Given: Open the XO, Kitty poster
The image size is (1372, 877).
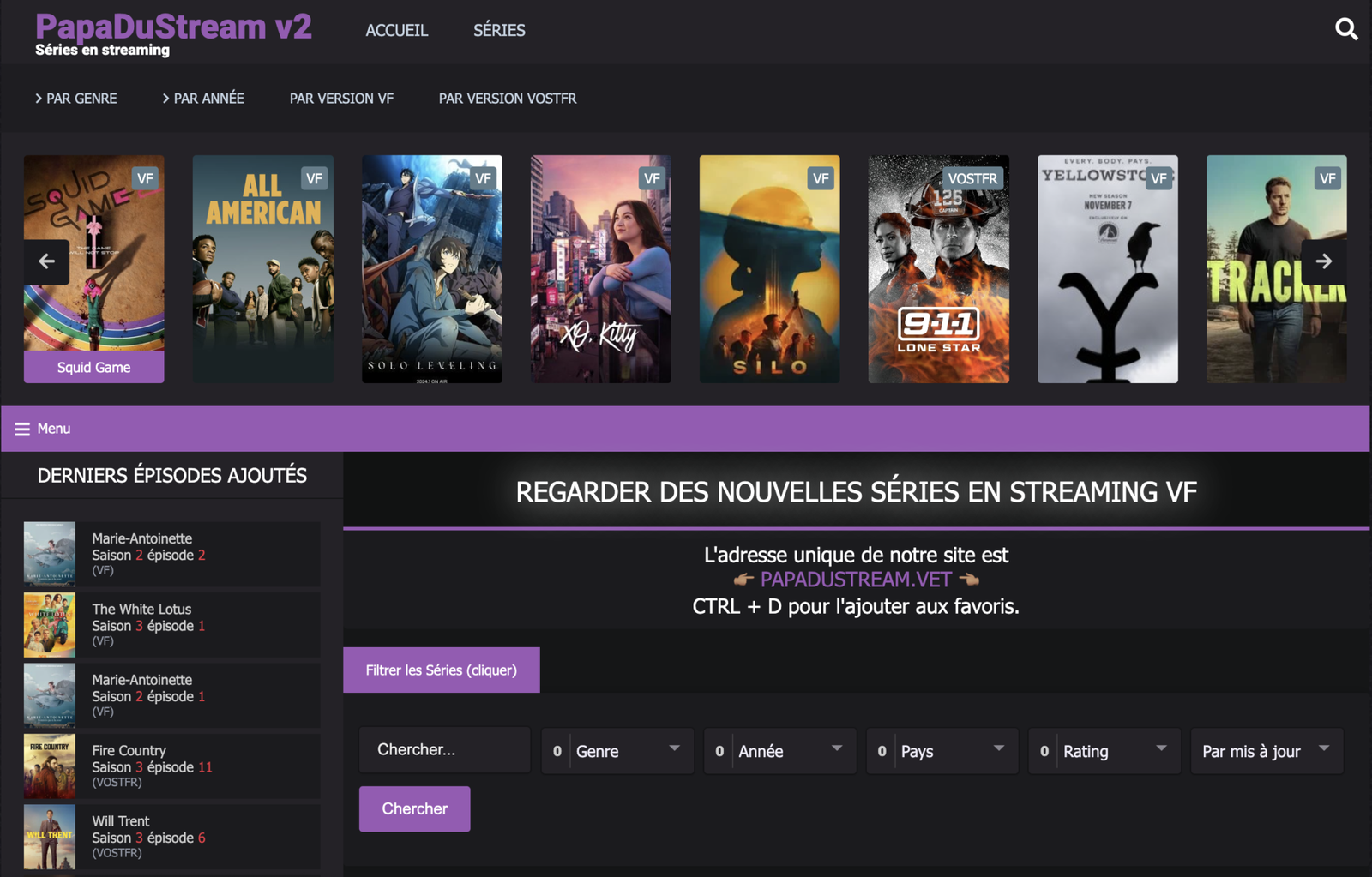Looking at the screenshot, I should (601, 268).
